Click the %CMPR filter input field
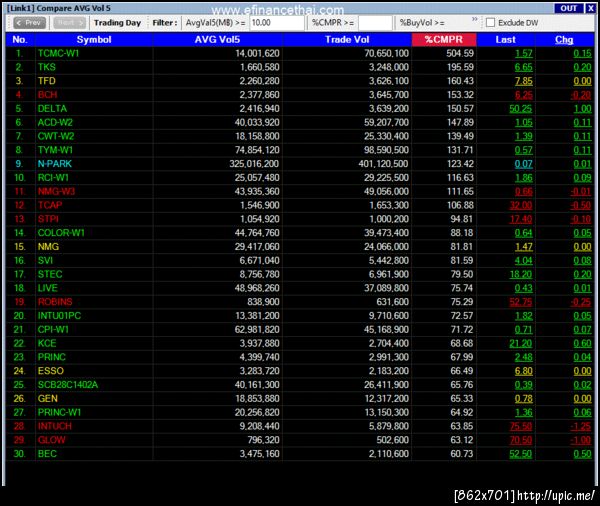The height and width of the screenshot is (506, 600). 375,23
